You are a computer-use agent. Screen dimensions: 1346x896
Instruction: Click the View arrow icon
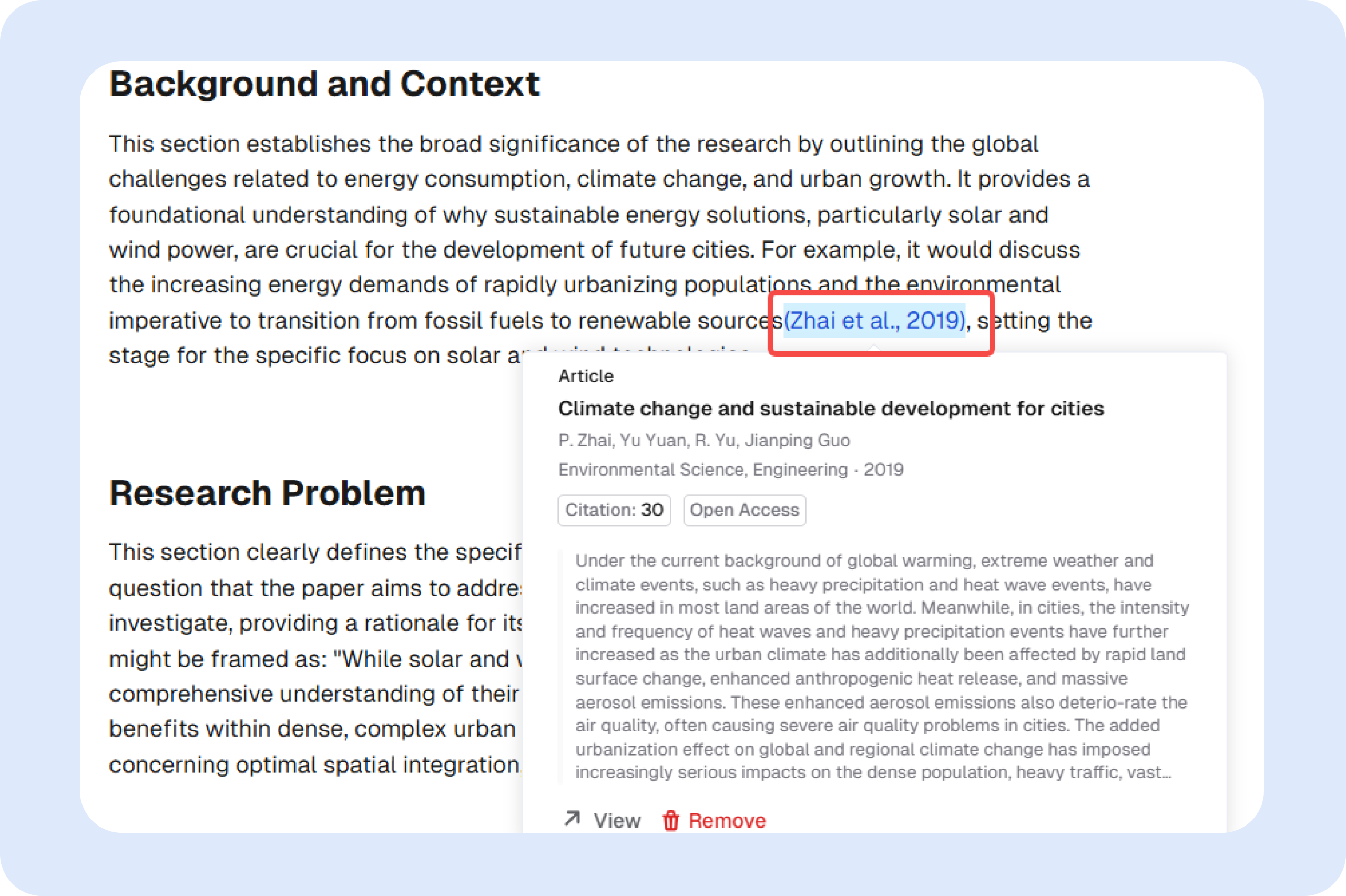tap(572, 819)
